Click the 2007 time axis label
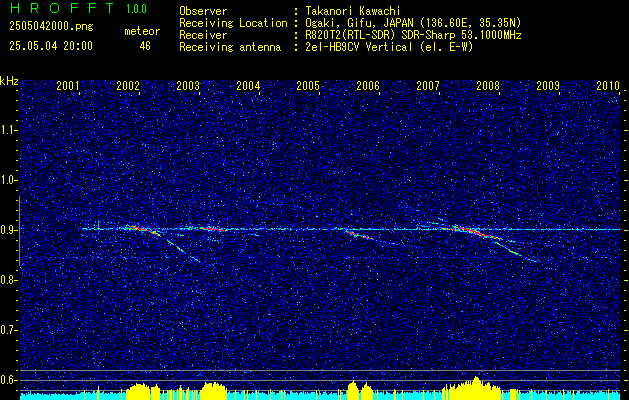The image size is (629, 400). click(428, 85)
